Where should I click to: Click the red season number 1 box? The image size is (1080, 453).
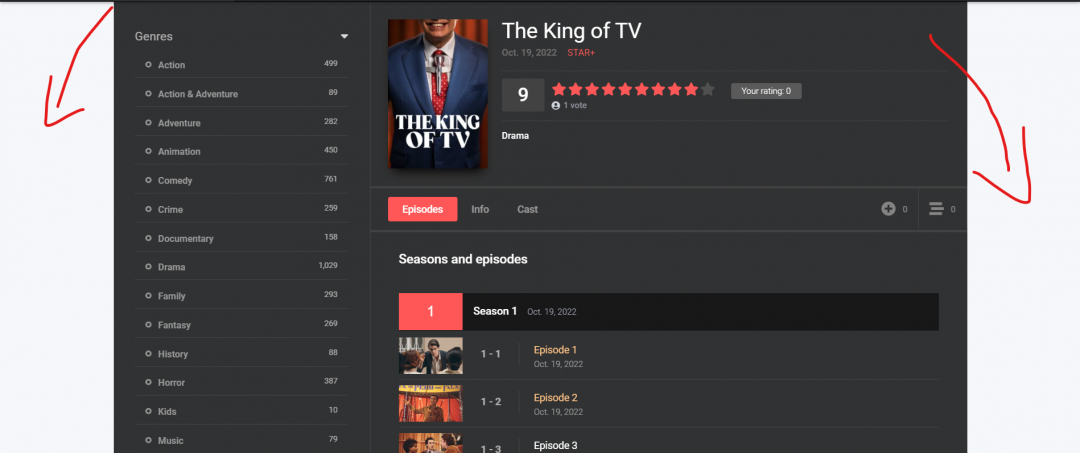coord(430,311)
